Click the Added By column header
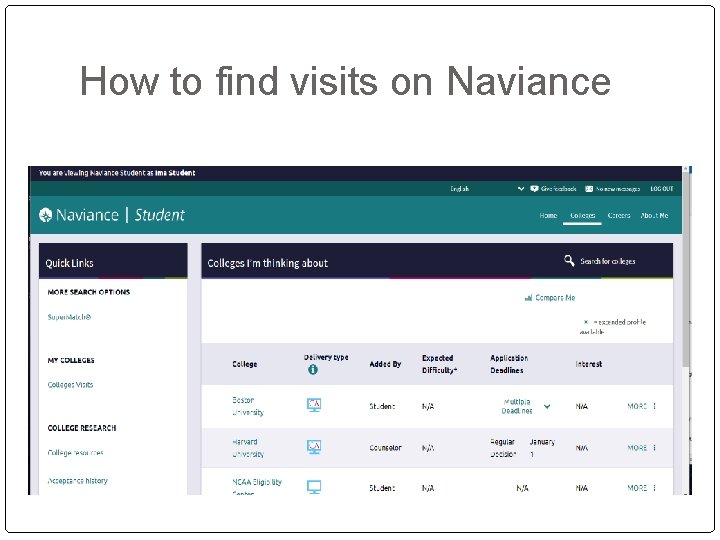 click(x=385, y=364)
